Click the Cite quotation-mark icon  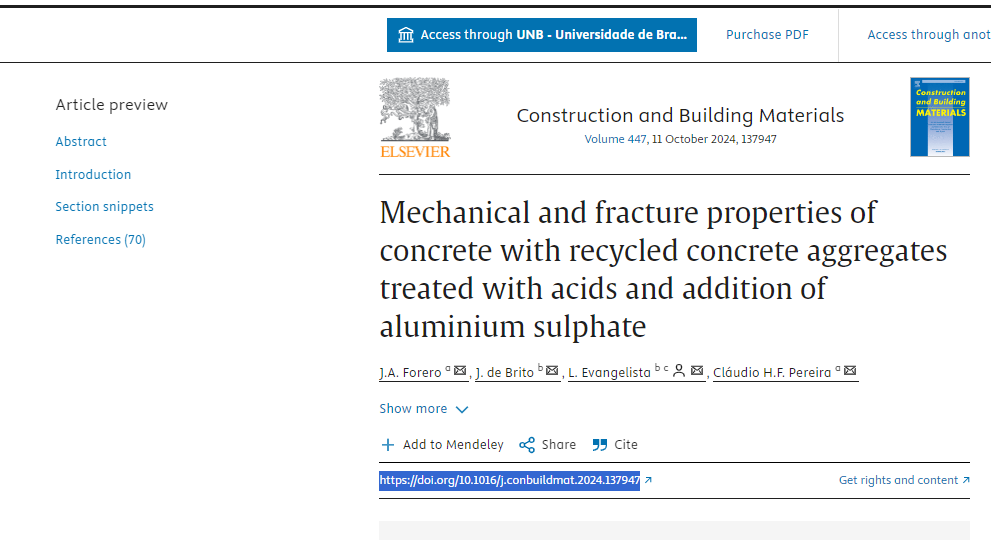600,445
